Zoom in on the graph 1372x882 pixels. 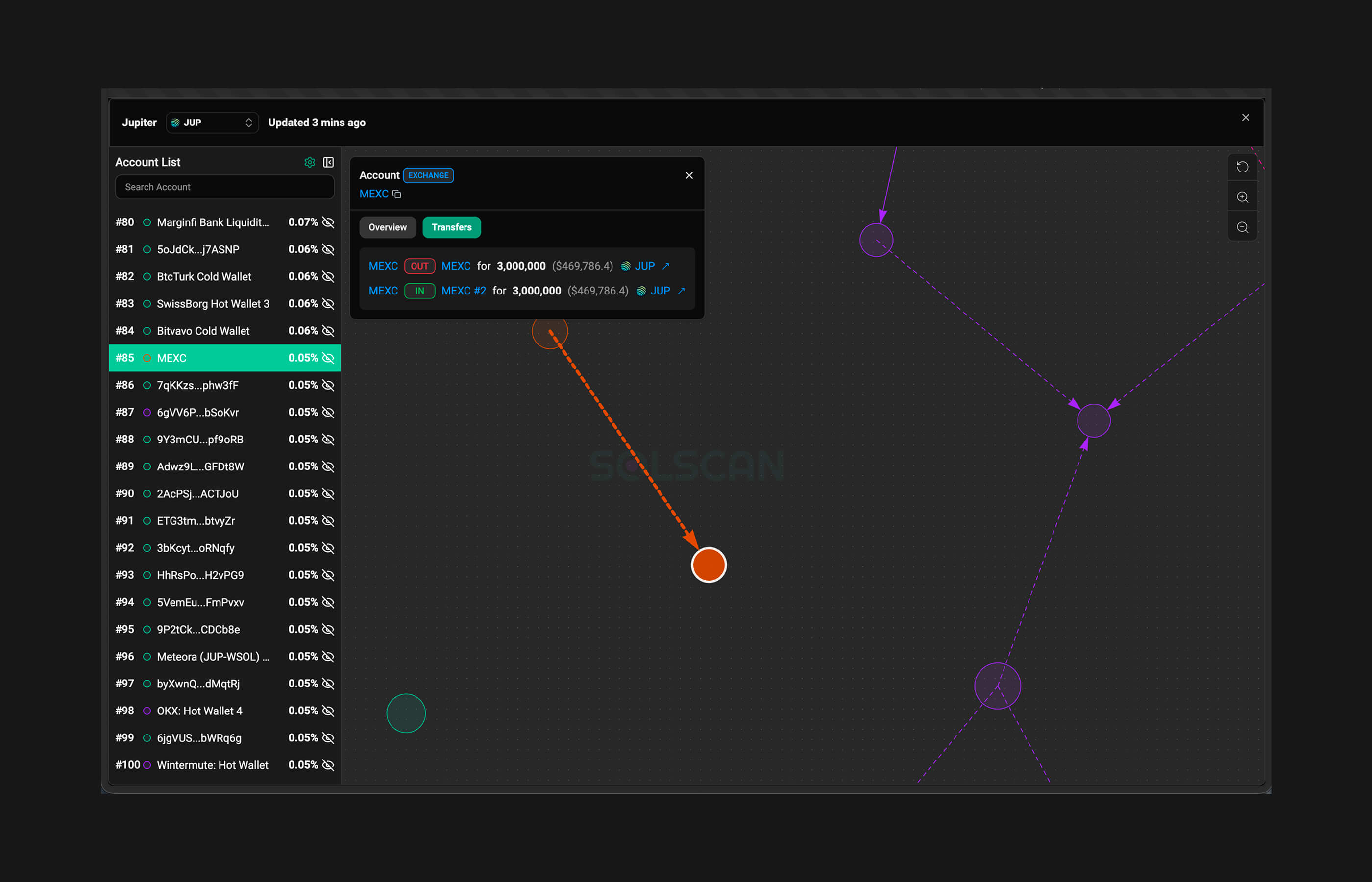click(x=1242, y=197)
